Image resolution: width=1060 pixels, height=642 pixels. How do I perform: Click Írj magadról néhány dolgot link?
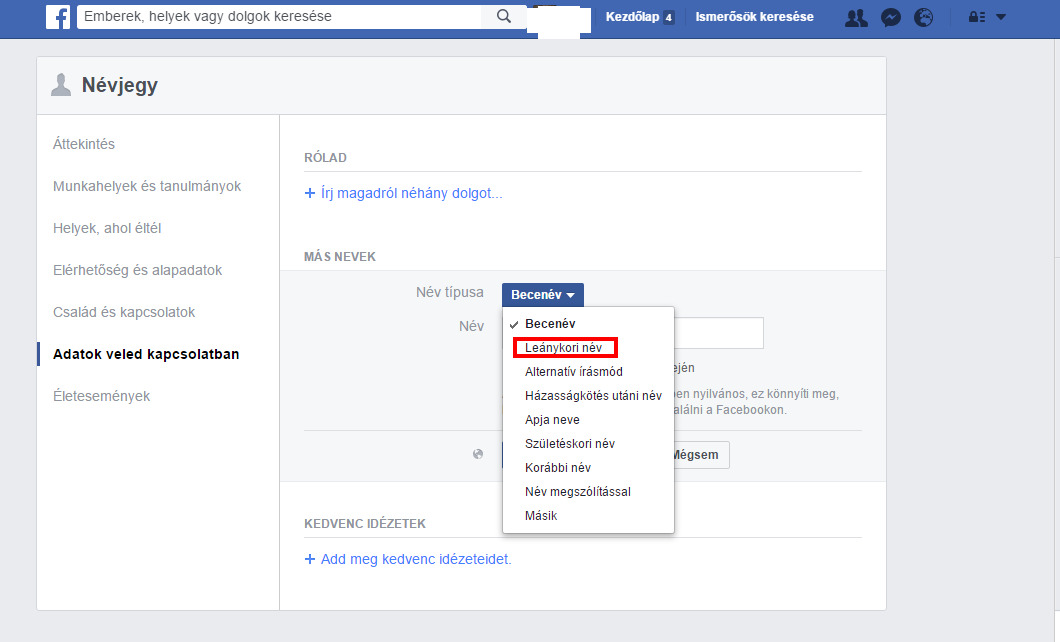click(411, 193)
